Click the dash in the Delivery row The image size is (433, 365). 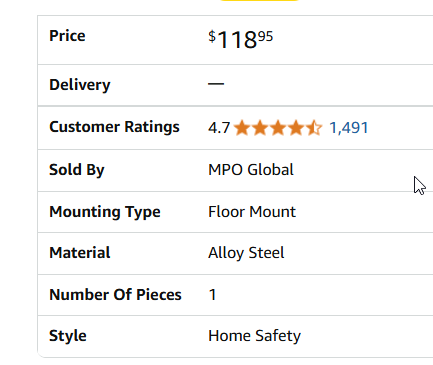click(216, 84)
